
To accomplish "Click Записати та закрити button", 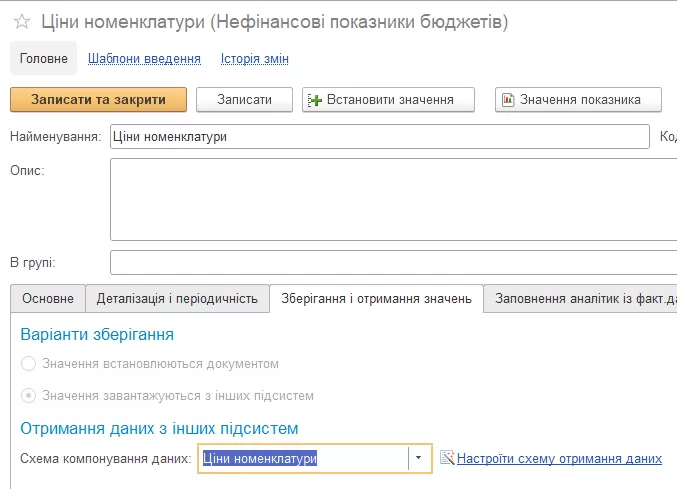I will click(x=98, y=100).
